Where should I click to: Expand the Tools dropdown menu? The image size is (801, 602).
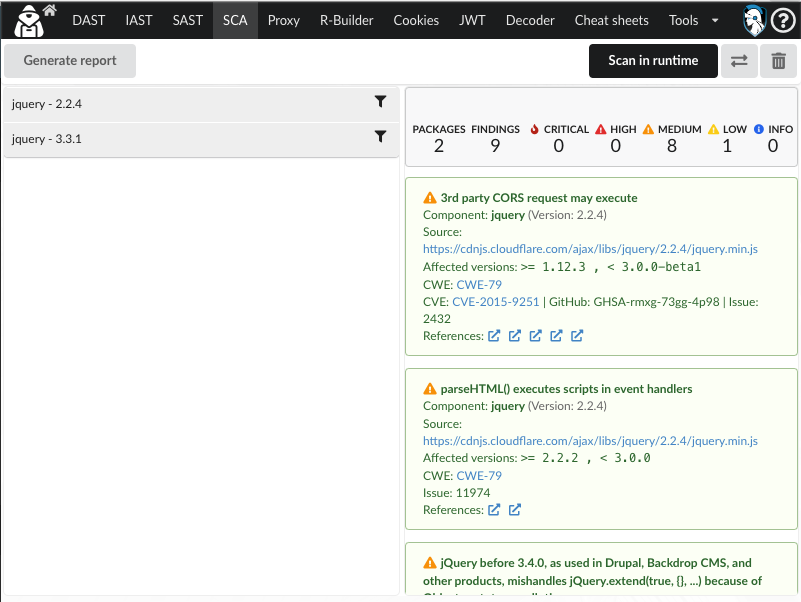click(x=694, y=20)
